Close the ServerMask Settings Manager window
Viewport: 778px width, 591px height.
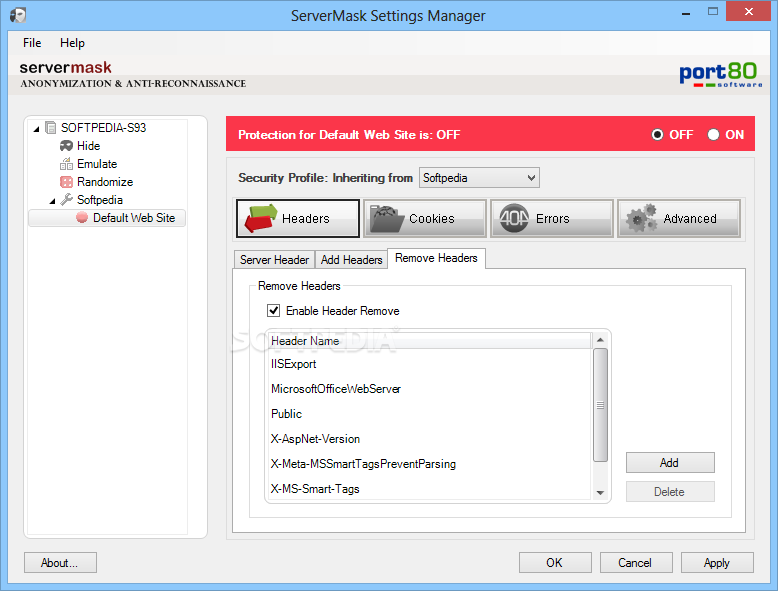749,11
